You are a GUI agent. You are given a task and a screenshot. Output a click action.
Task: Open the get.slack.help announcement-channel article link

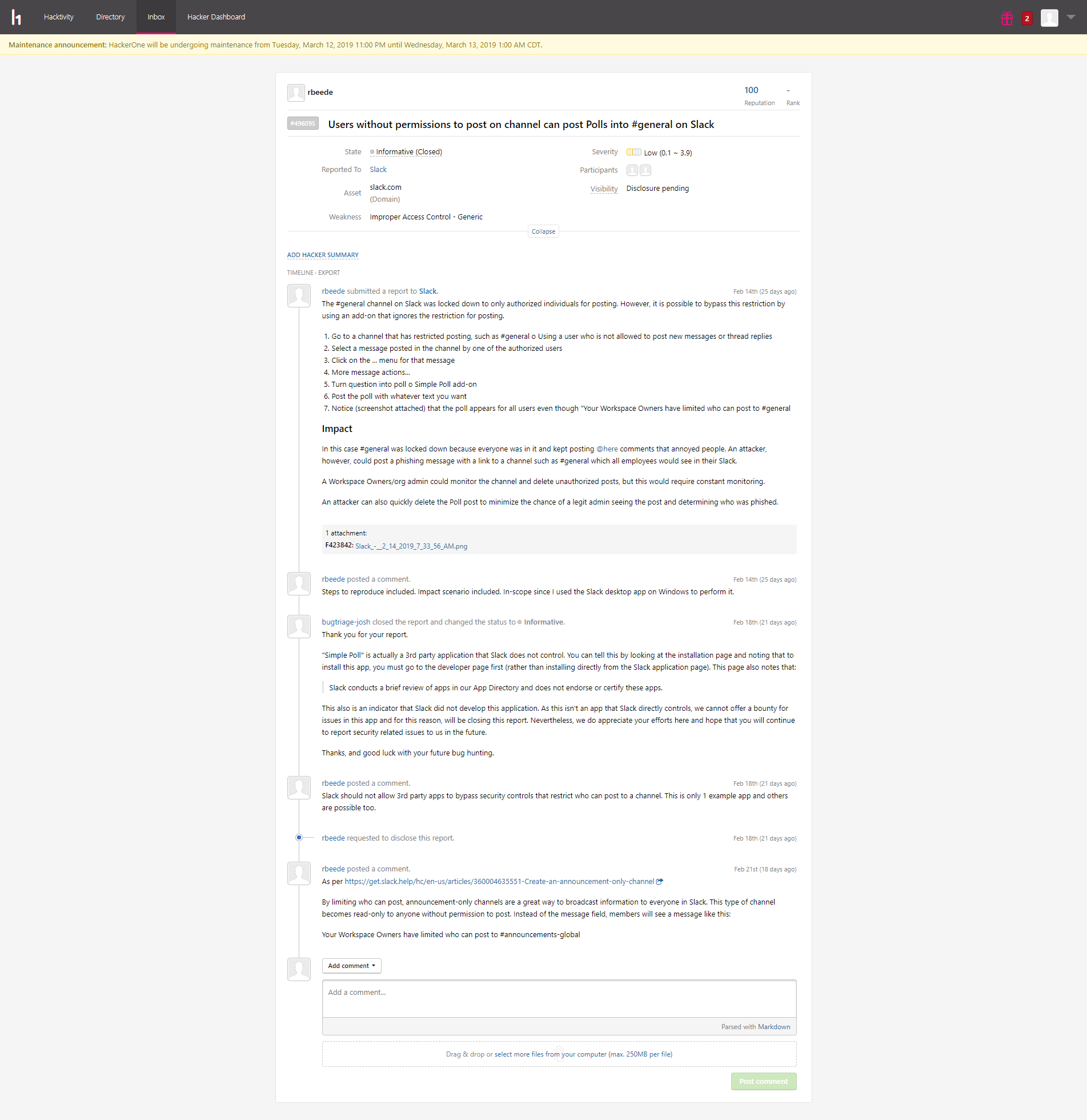click(x=499, y=882)
